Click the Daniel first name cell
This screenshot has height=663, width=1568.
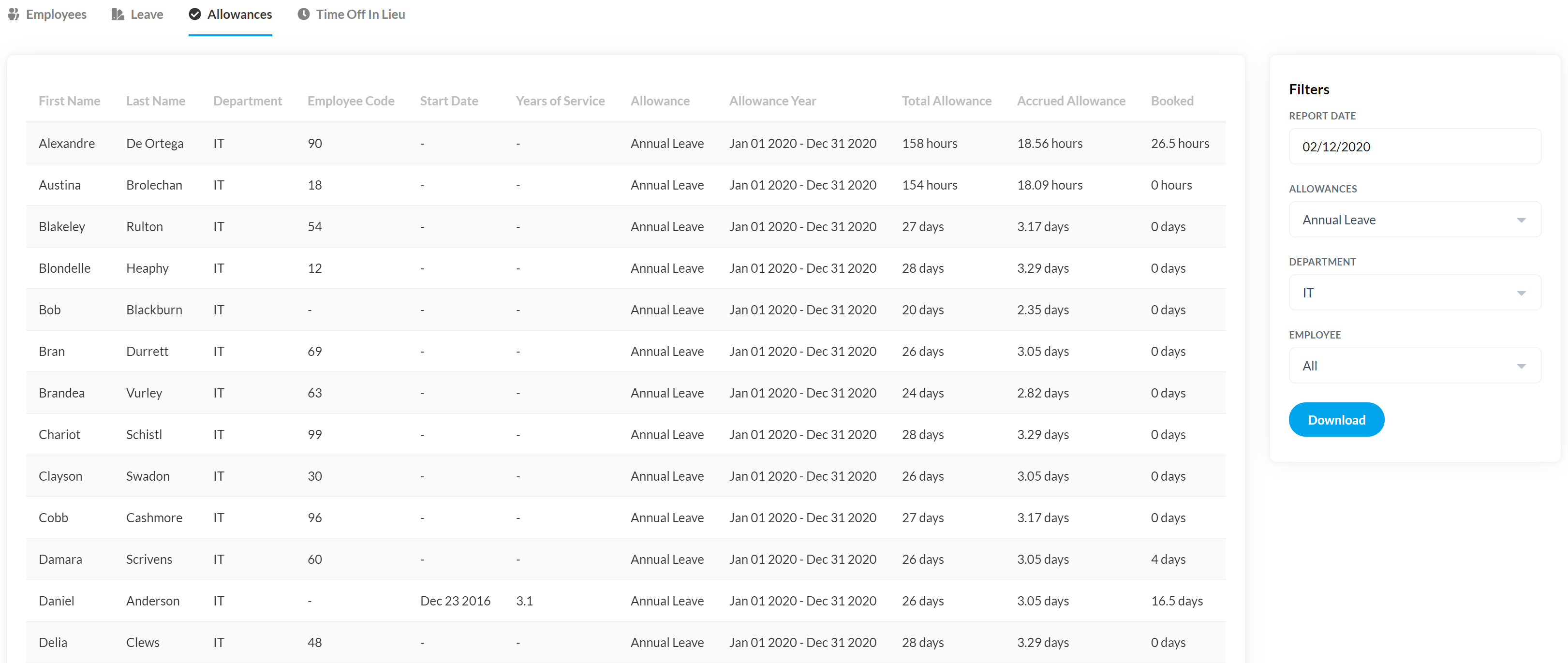click(x=57, y=602)
